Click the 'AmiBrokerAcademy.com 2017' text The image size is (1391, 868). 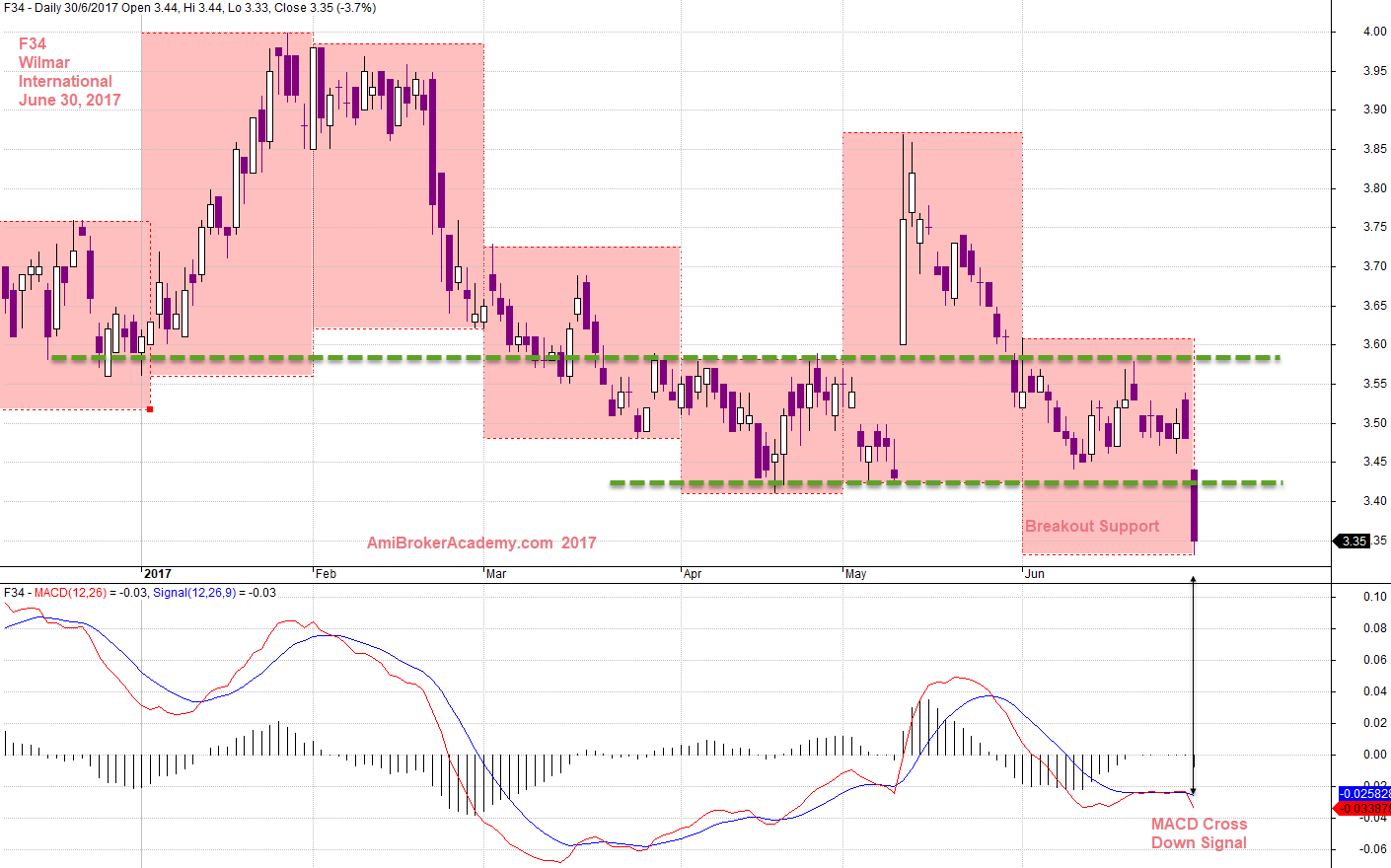[x=481, y=542]
